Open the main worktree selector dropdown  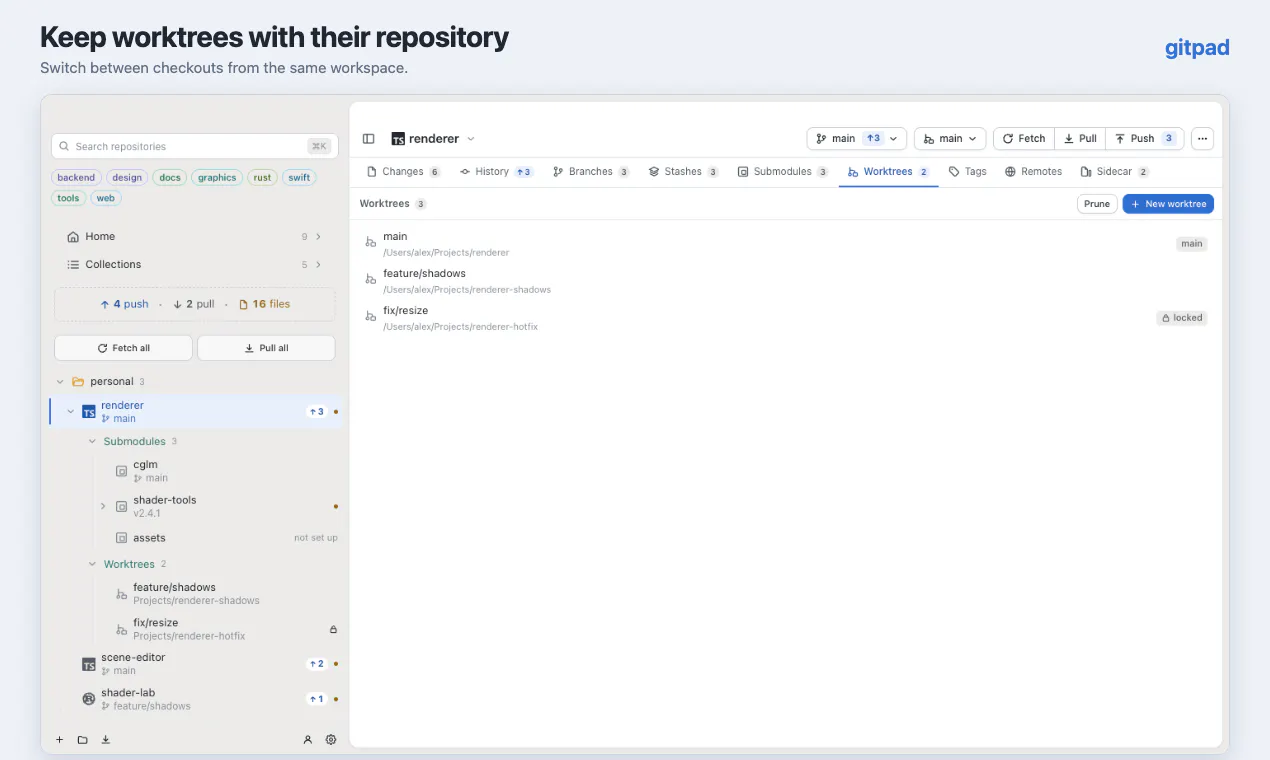point(950,139)
